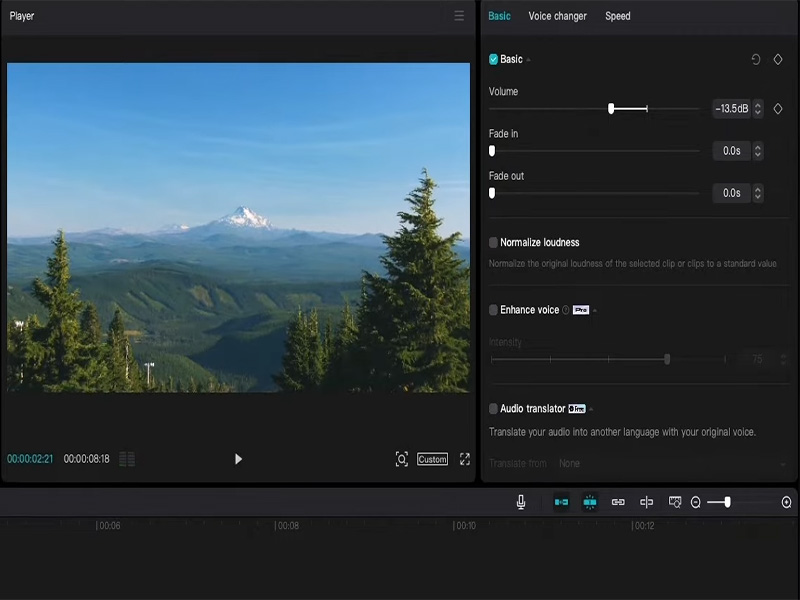Enable the Enhance voice option
The width and height of the screenshot is (800, 600).
[492, 310]
